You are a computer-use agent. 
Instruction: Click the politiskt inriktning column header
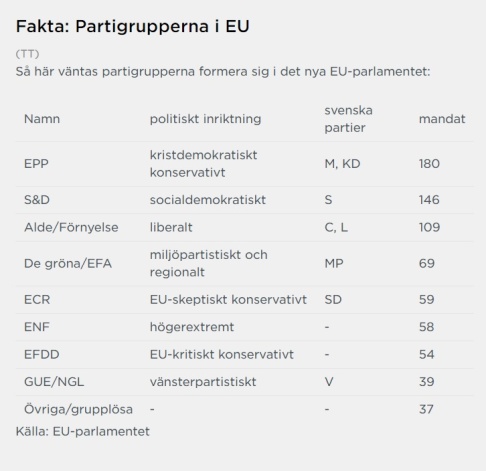click(x=205, y=119)
